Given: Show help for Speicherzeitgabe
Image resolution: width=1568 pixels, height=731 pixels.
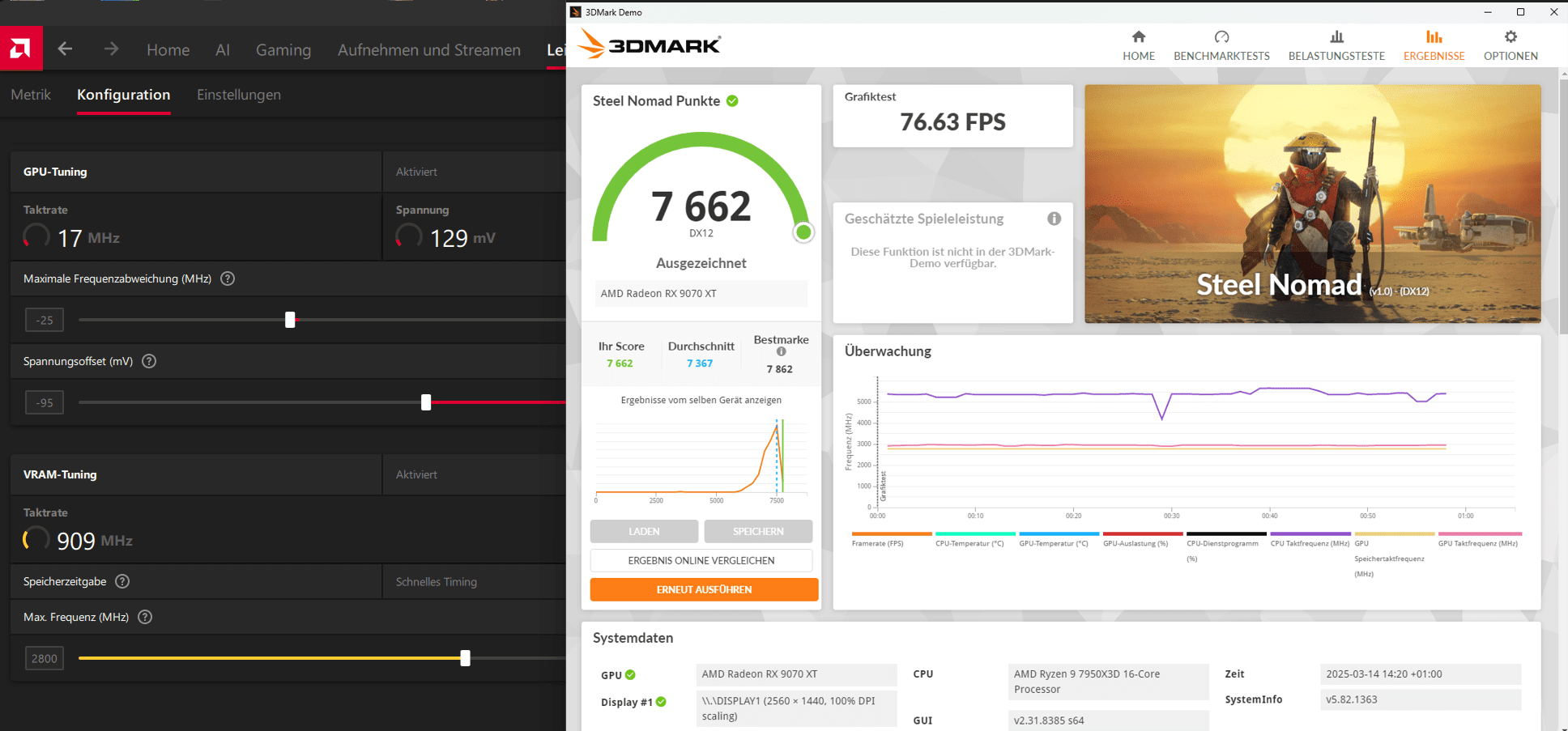Looking at the screenshot, I should tap(122, 581).
